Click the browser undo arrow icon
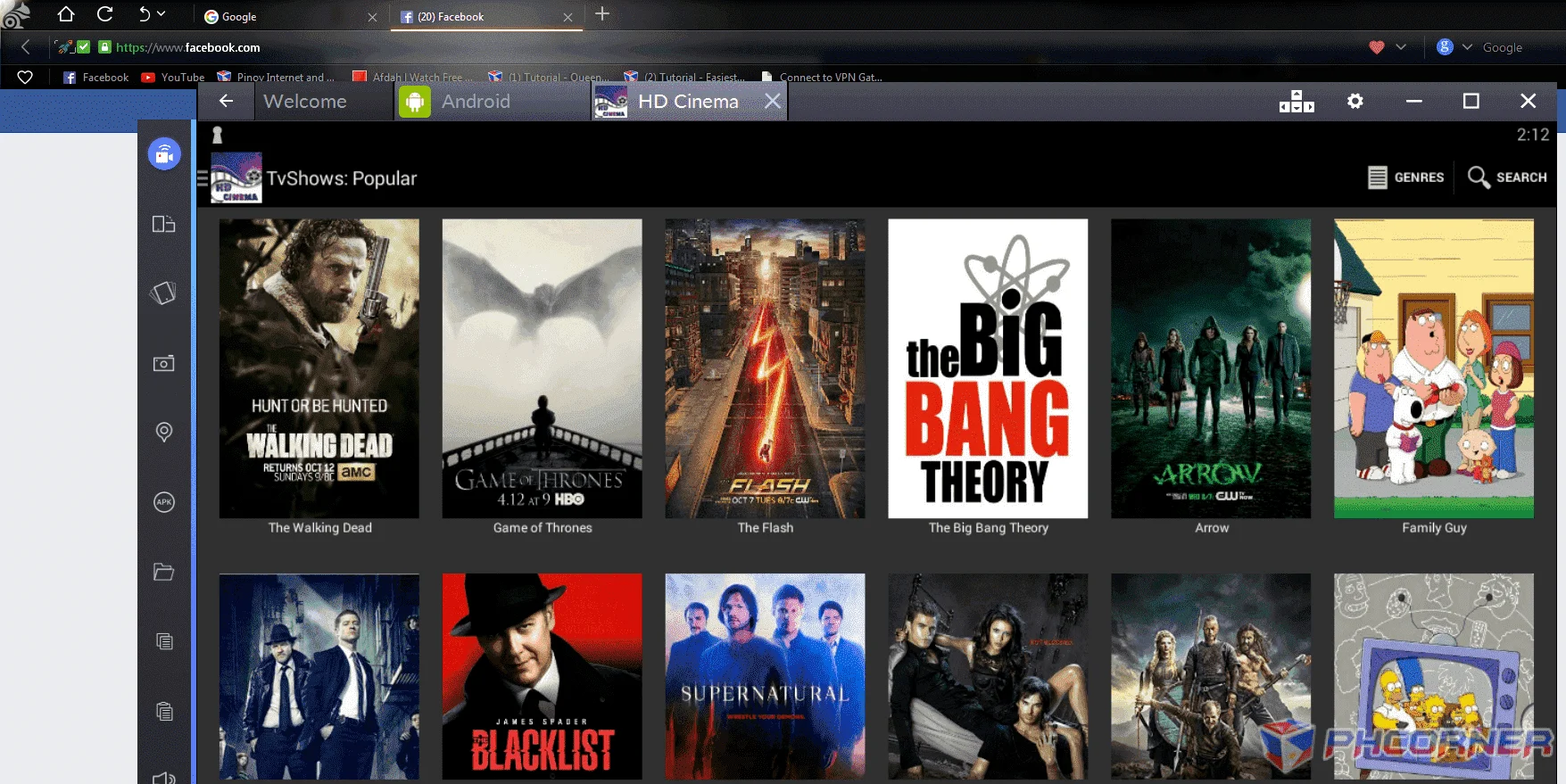Screen dimensions: 1566x784 [x=144, y=13]
